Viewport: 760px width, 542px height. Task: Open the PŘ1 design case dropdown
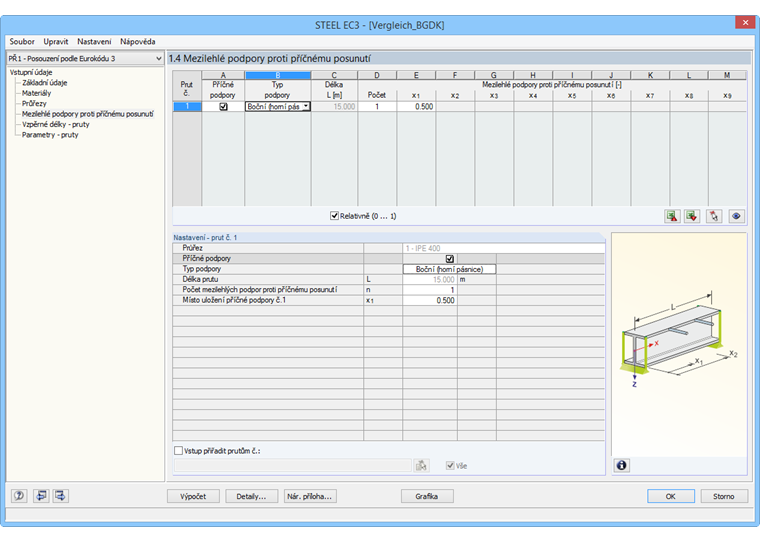[158, 58]
